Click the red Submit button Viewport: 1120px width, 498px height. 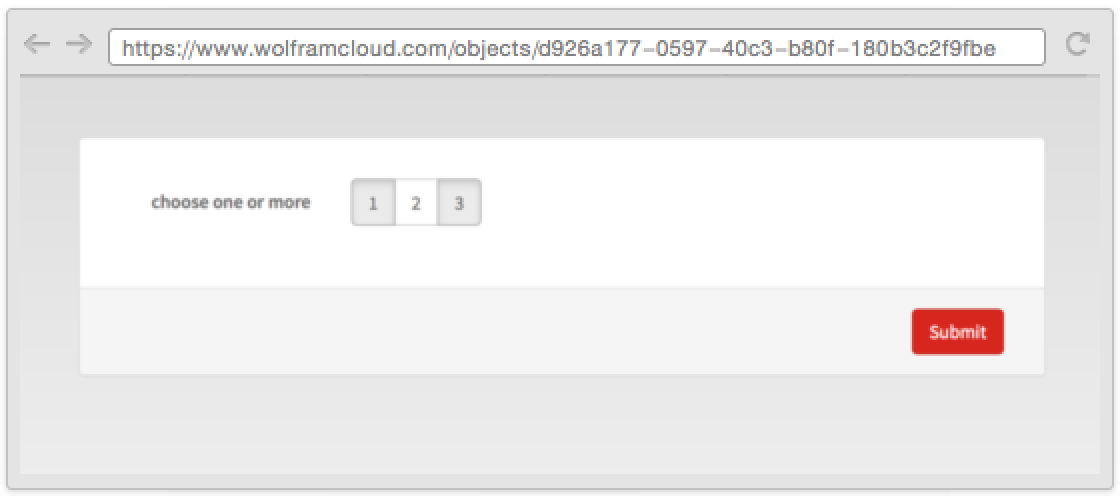tap(957, 332)
